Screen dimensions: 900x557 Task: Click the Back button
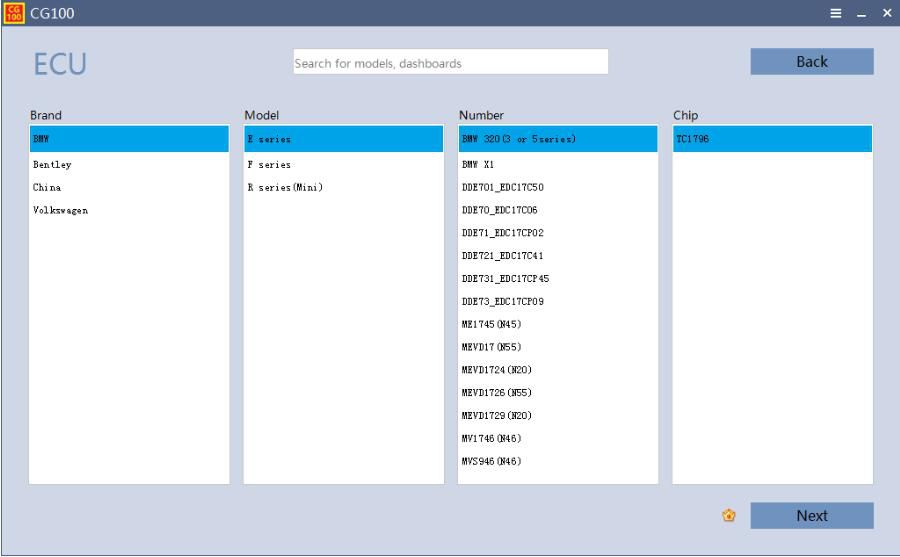point(811,62)
